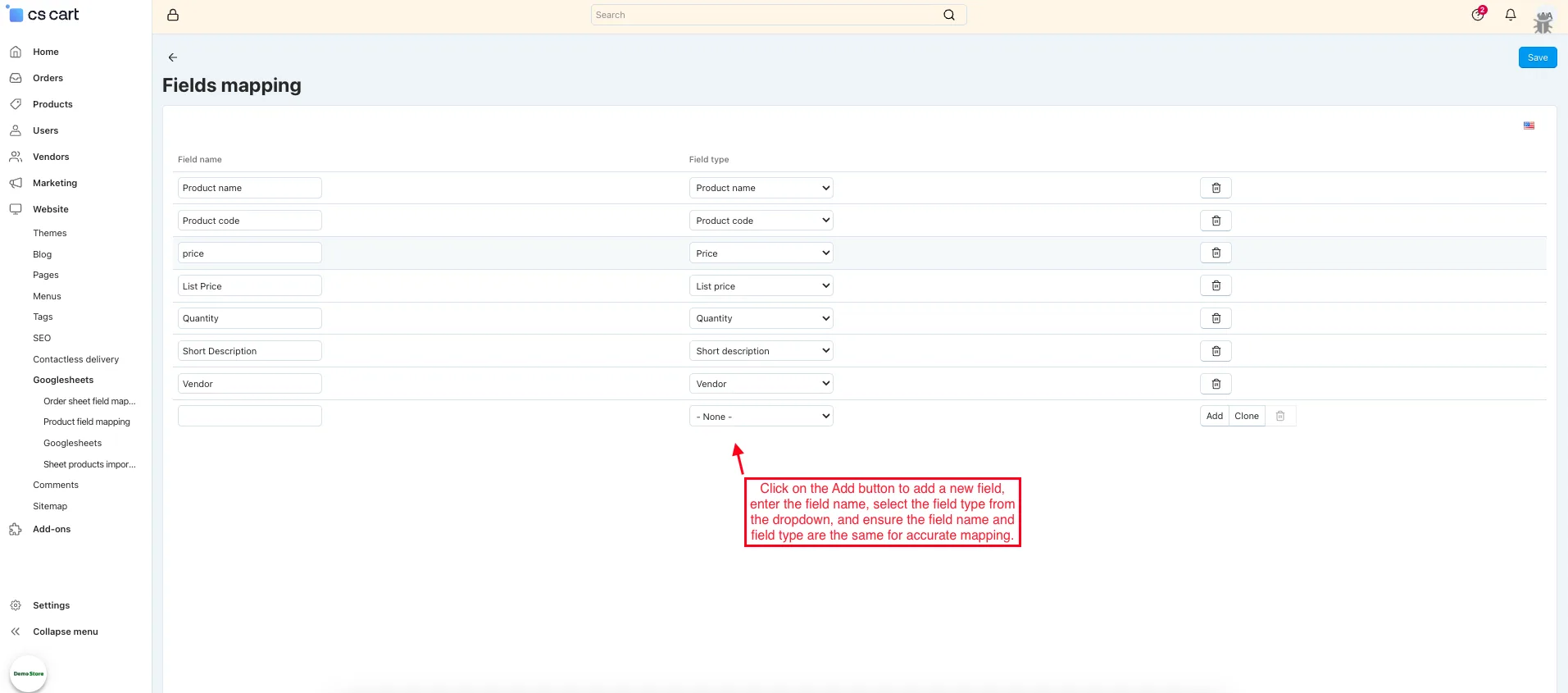This screenshot has height=693, width=1568.
Task: Click the Demo Store round badge
Action: [x=29, y=673]
